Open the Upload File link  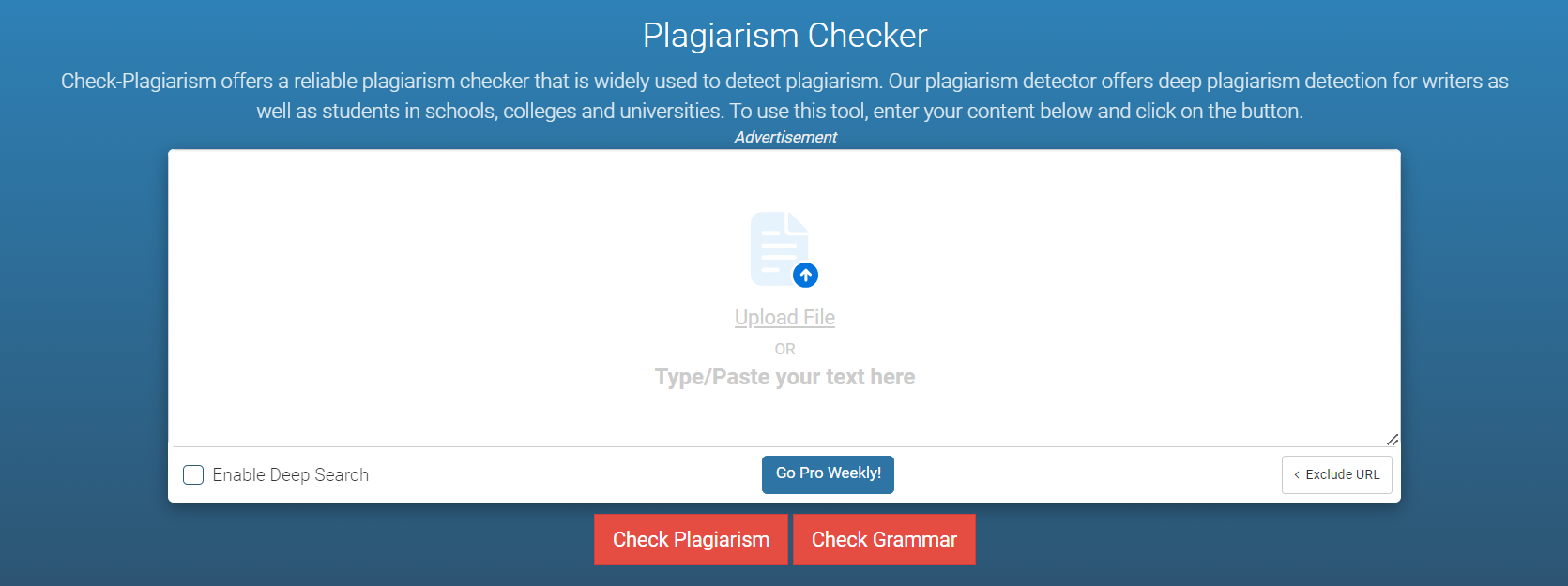tap(784, 318)
